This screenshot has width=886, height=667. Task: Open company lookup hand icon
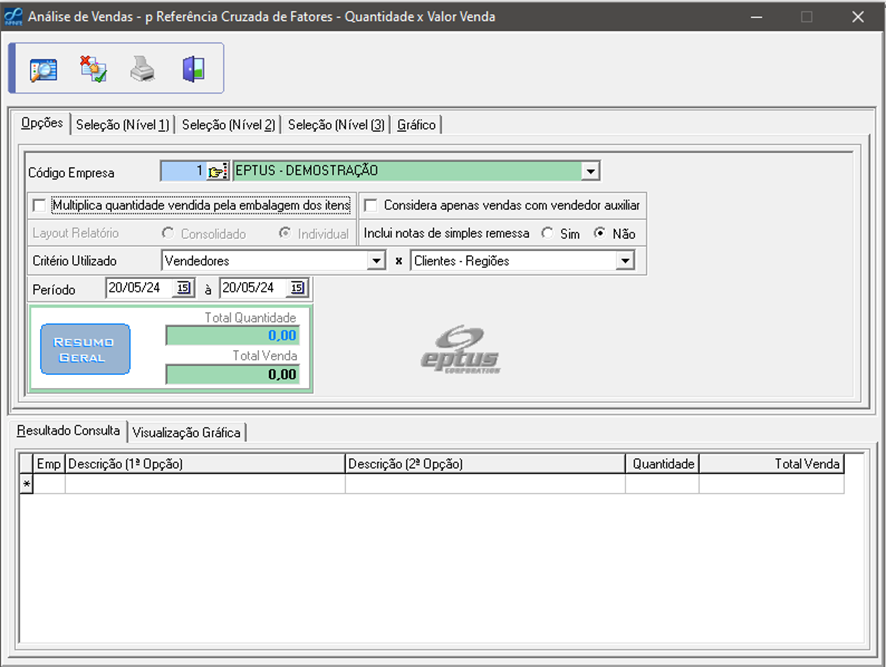tap(218, 171)
